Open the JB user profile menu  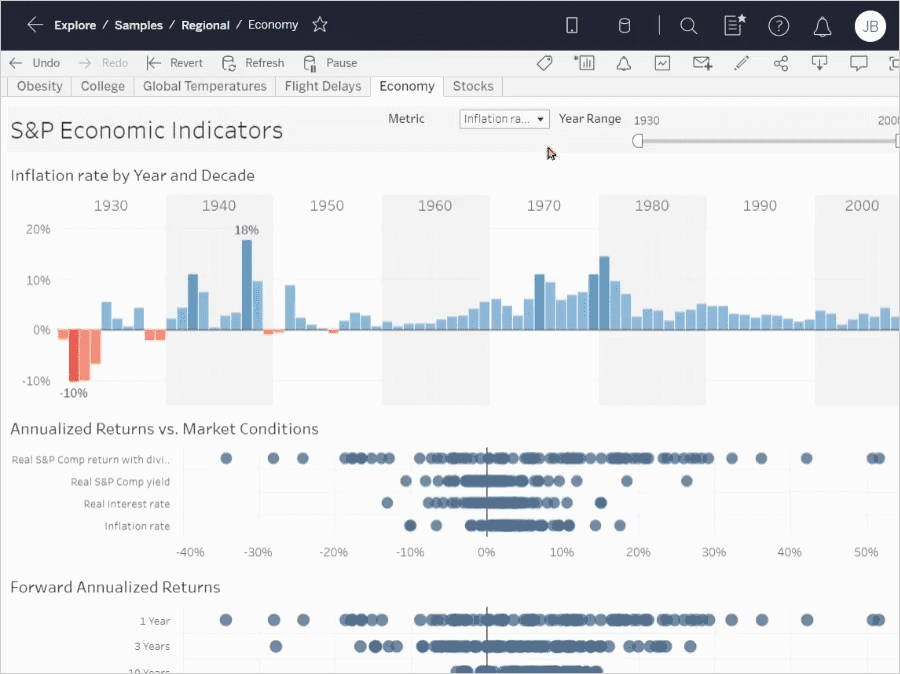point(870,26)
